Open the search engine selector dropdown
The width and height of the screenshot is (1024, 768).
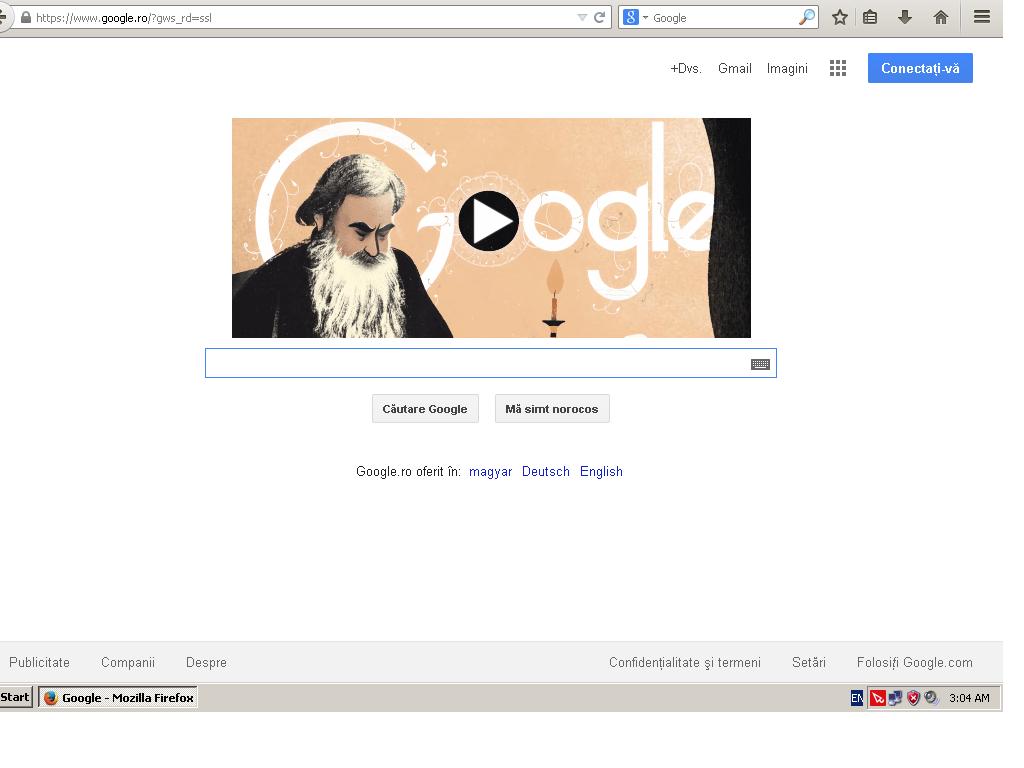coord(635,18)
